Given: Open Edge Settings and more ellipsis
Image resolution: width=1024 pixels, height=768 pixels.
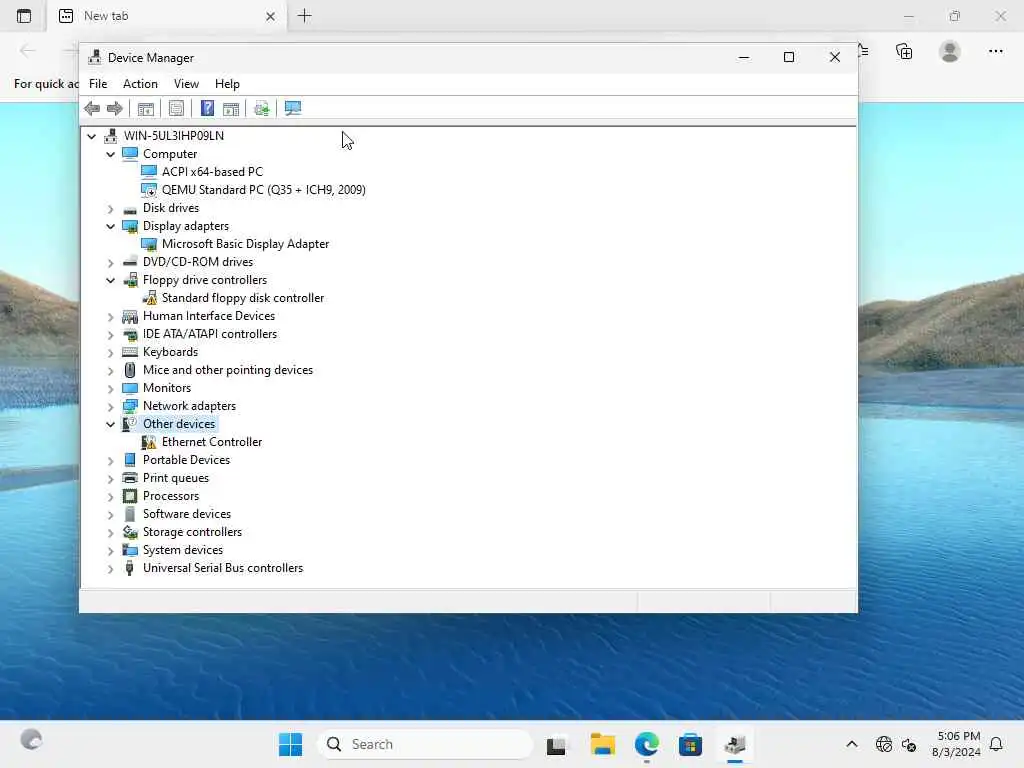Looking at the screenshot, I should tap(996, 51).
